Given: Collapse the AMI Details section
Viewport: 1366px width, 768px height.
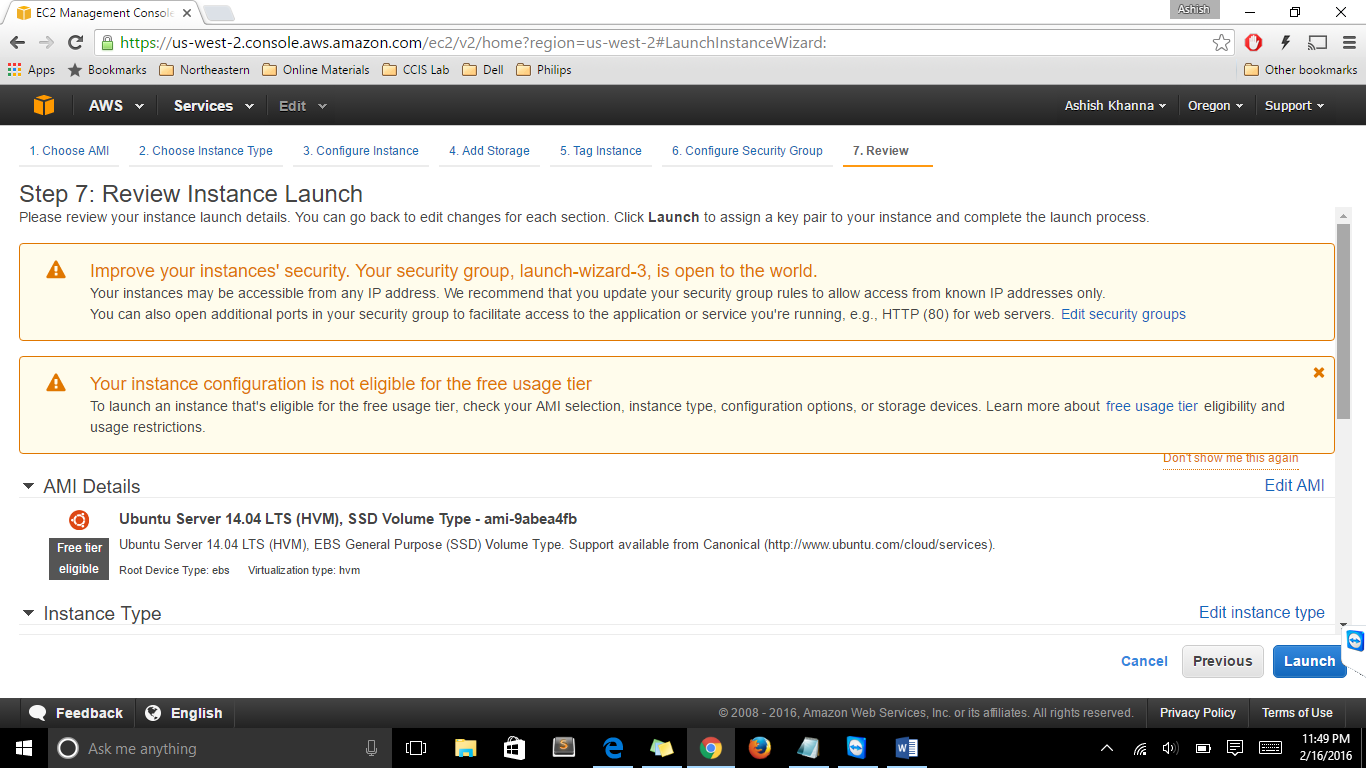Looking at the screenshot, I should (x=29, y=487).
